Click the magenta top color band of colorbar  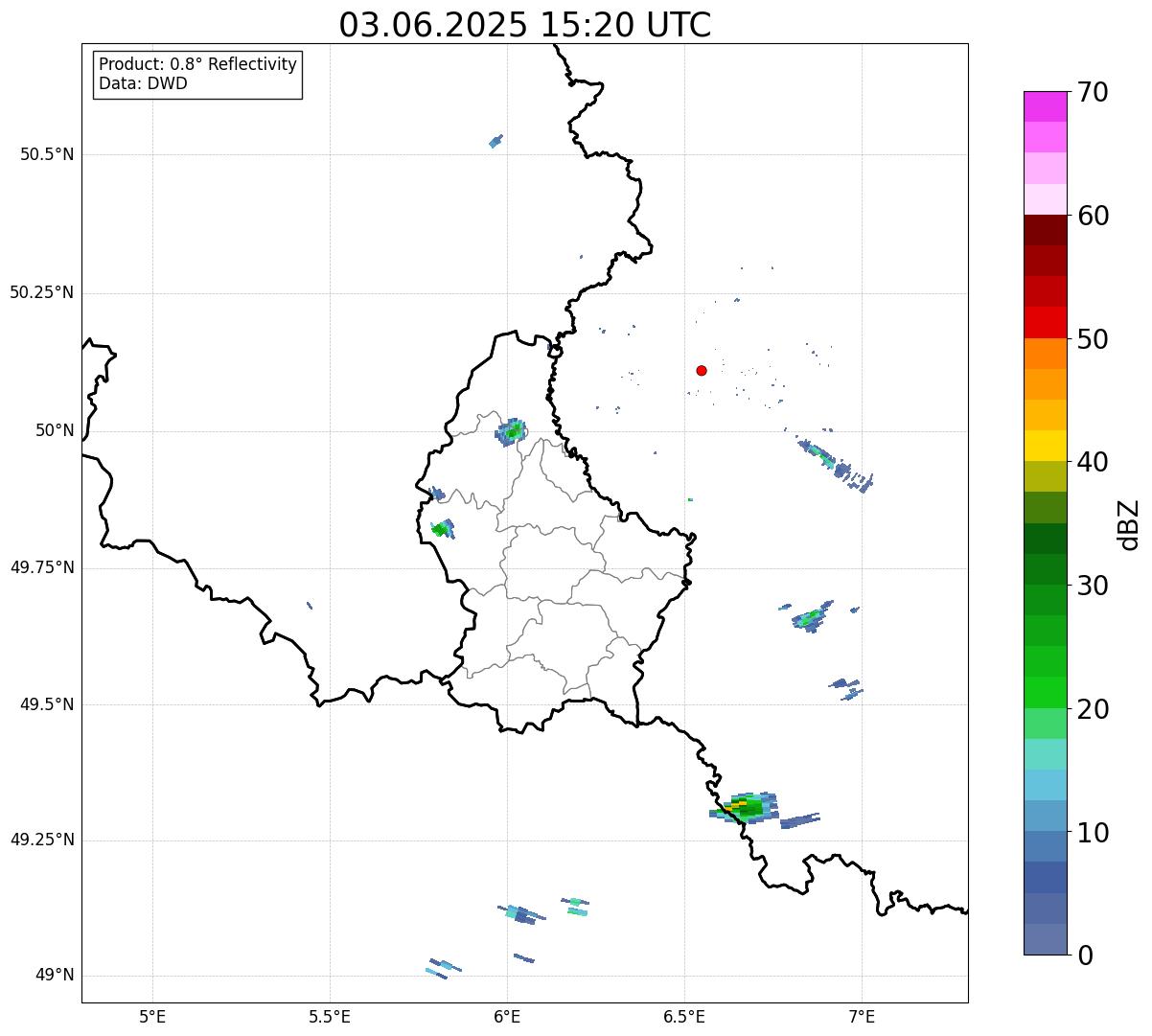(1046, 106)
